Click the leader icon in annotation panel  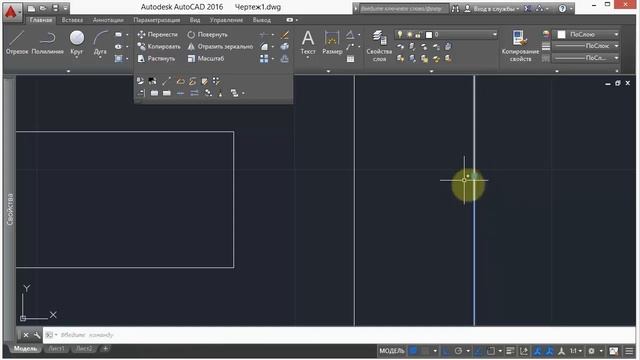(x=350, y=47)
